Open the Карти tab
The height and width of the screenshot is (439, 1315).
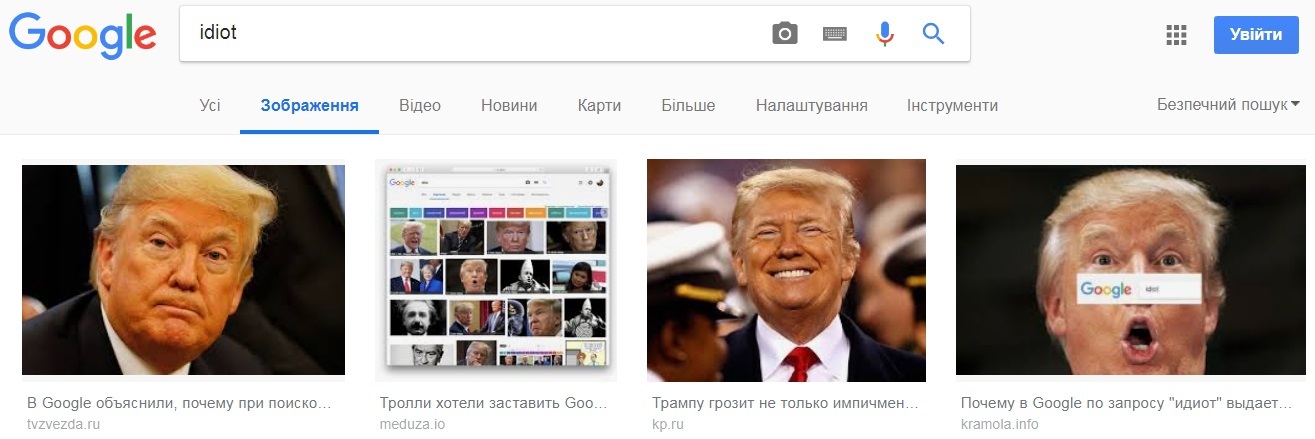599,105
